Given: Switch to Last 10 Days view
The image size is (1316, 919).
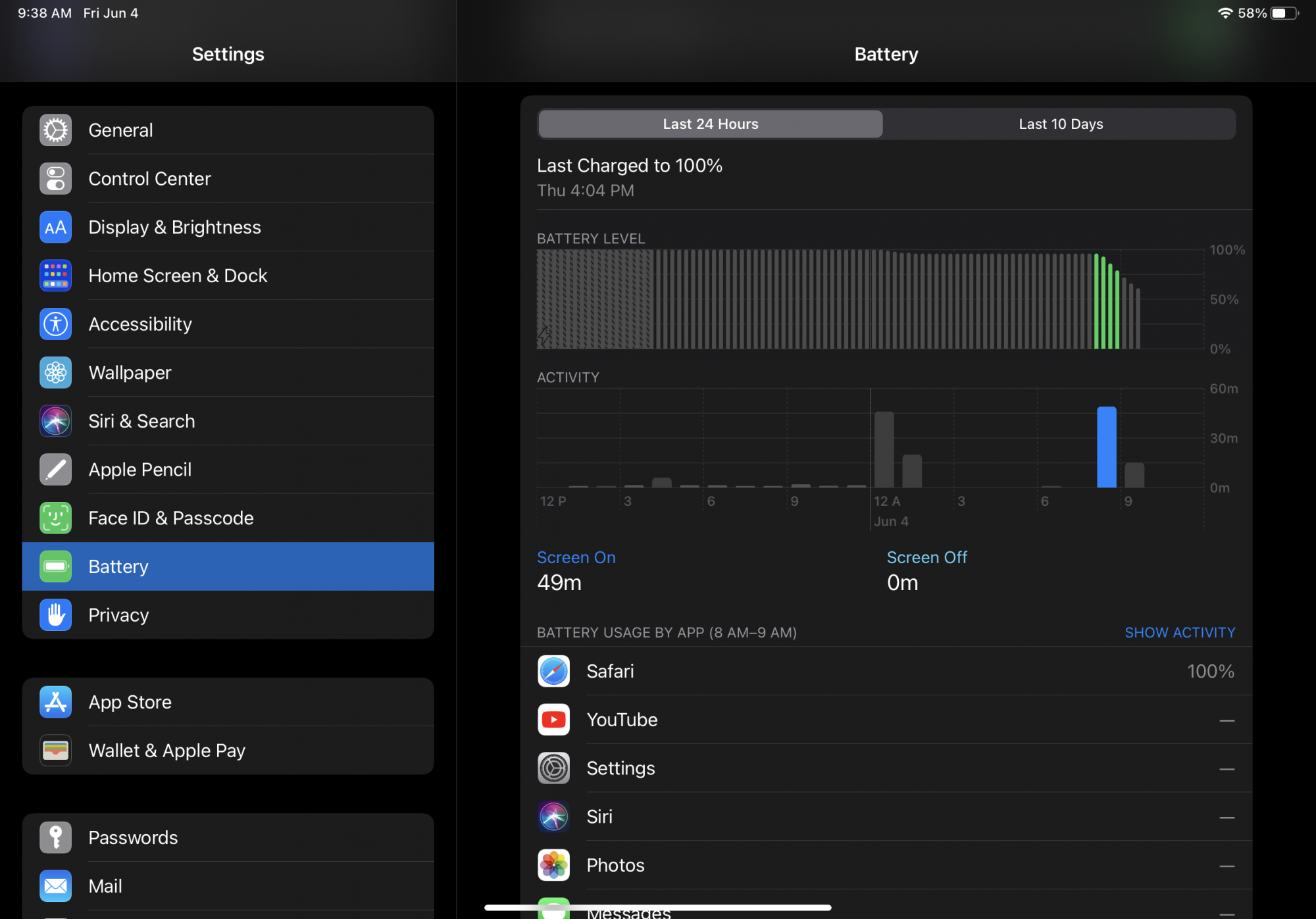Looking at the screenshot, I should pyautogui.click(x=1060, y=124).
